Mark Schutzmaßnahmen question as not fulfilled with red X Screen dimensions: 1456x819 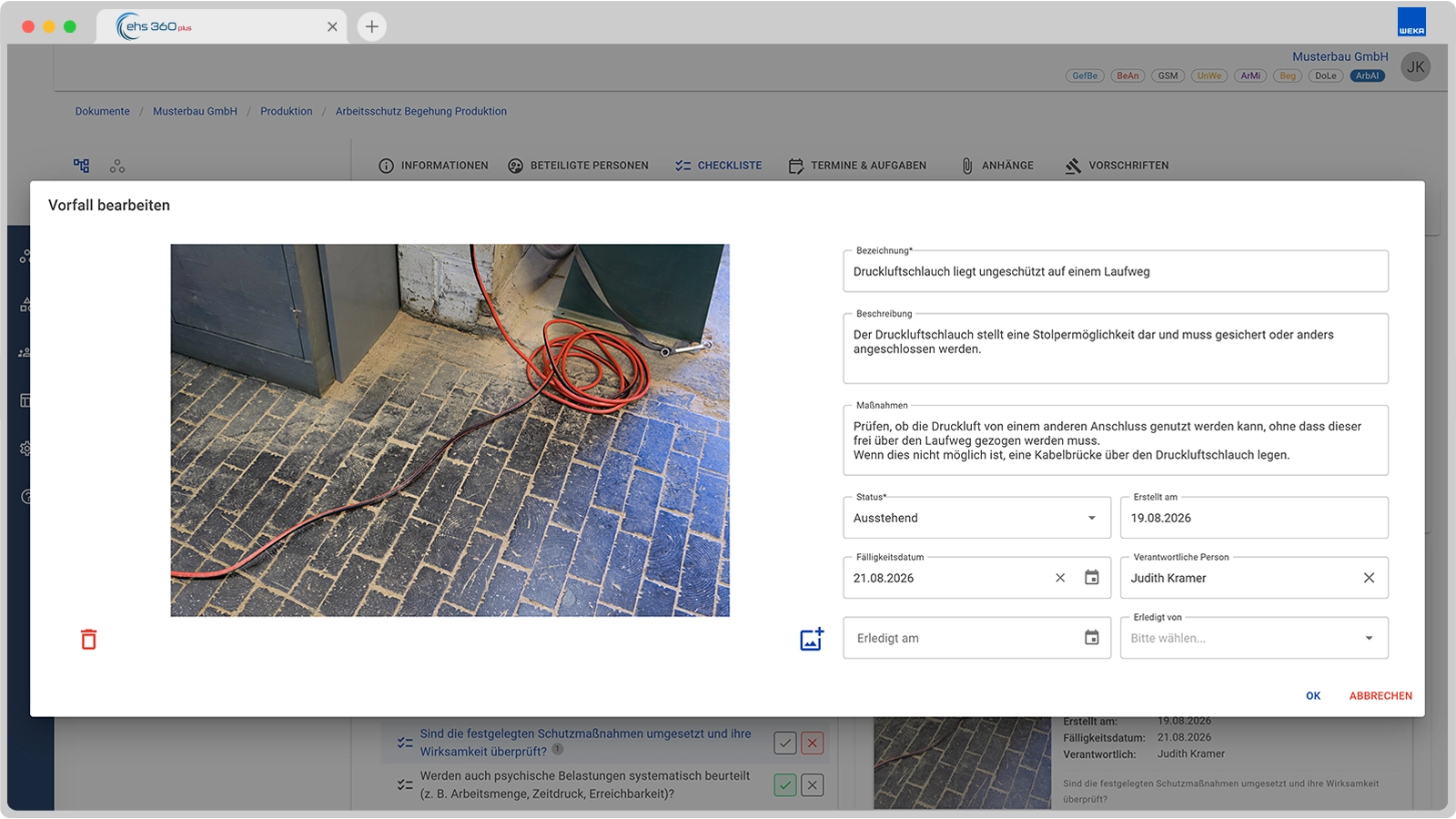tap(813, 743)
